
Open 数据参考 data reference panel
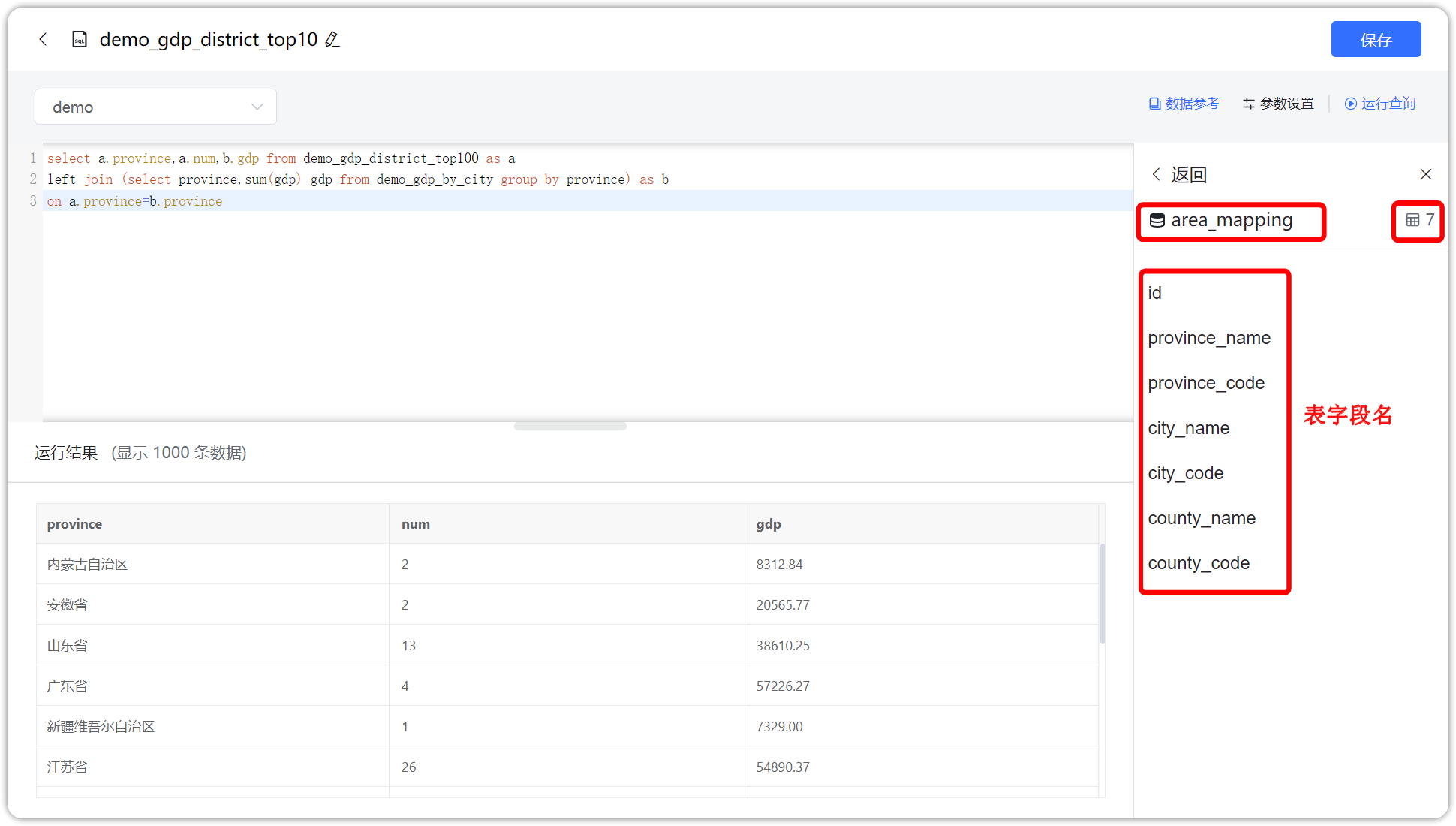[1184, 104]
